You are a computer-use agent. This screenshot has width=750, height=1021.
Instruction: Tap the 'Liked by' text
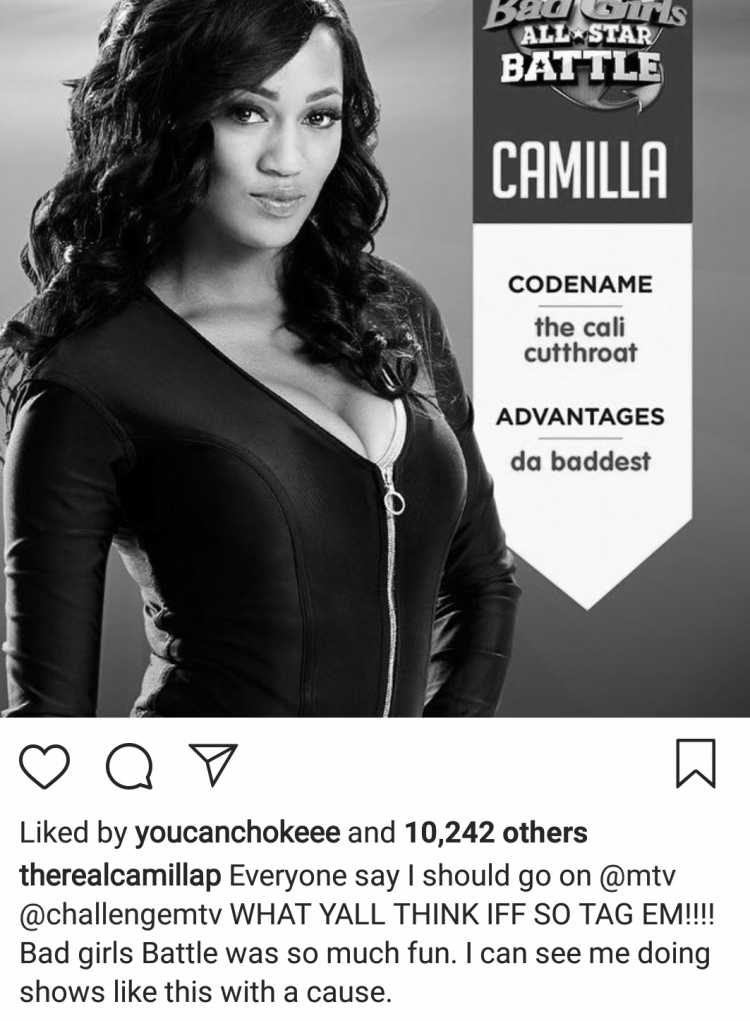pos(73,833)
